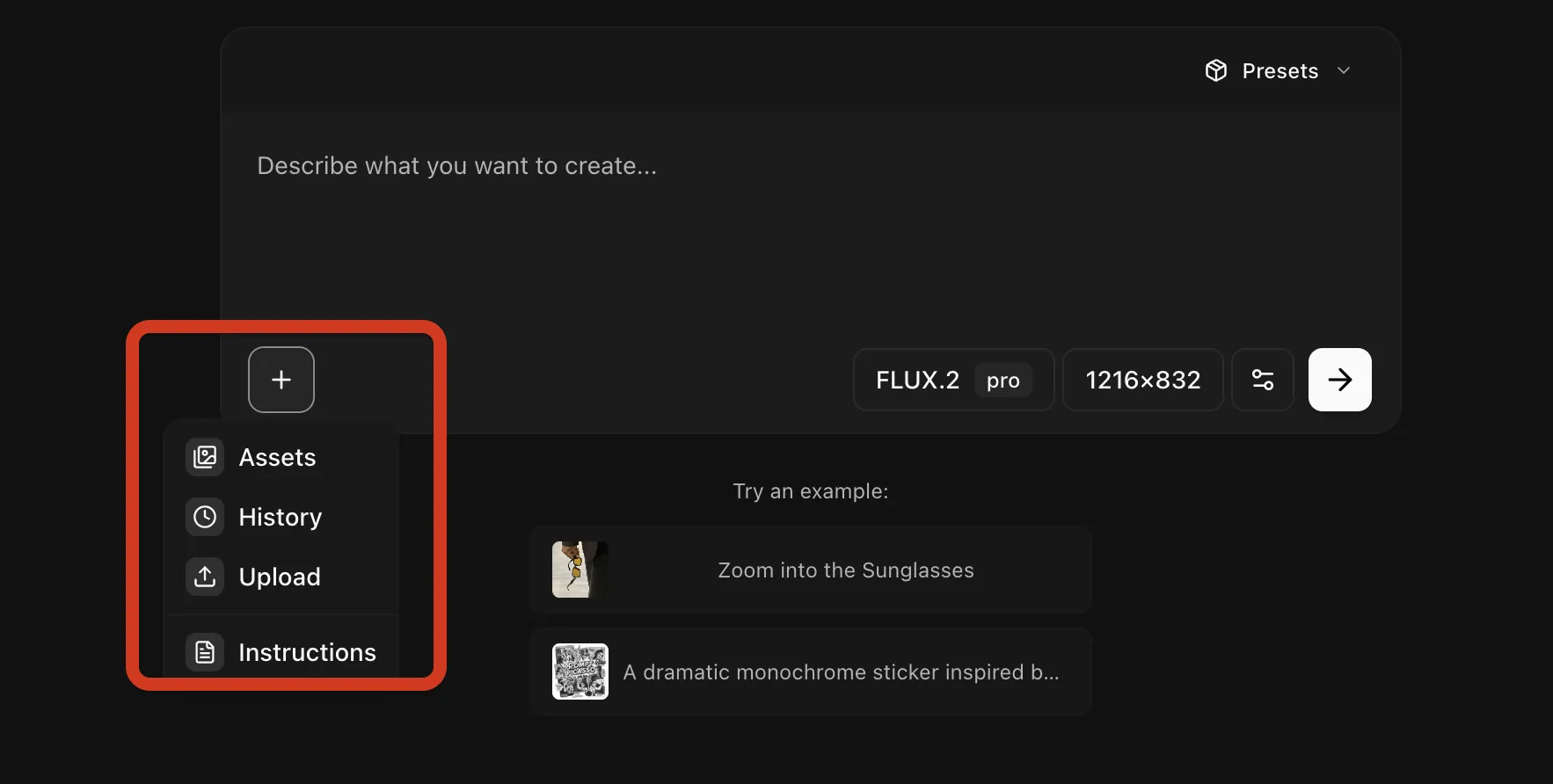Image resolution: width=1553 pixels, height=784 pixels.
Task: Click the sunglasses example thumbnail
Action: pyautogui.click(x=580, y=570)
